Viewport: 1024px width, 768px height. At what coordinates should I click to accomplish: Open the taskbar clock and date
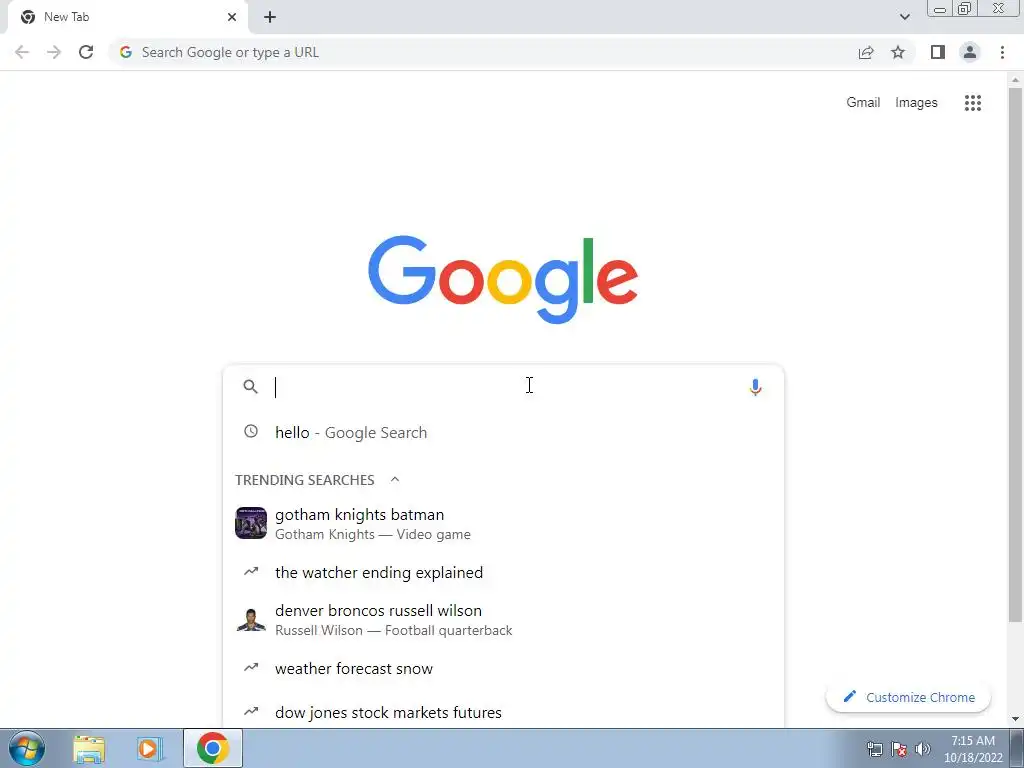click(x=973, y=749)
